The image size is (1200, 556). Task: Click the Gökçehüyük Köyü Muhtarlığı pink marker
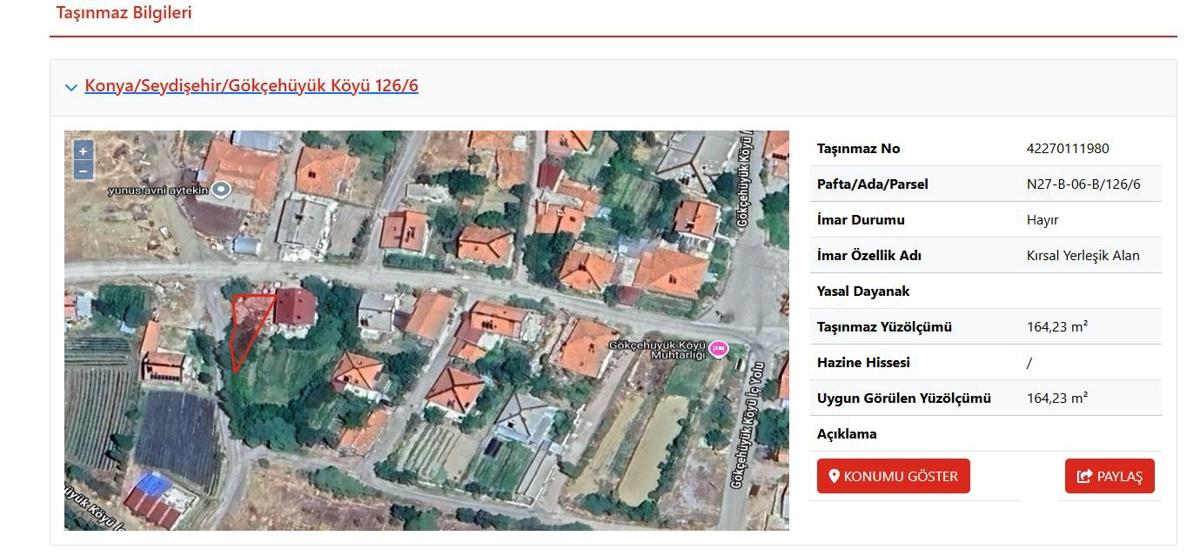pos(718,349)
